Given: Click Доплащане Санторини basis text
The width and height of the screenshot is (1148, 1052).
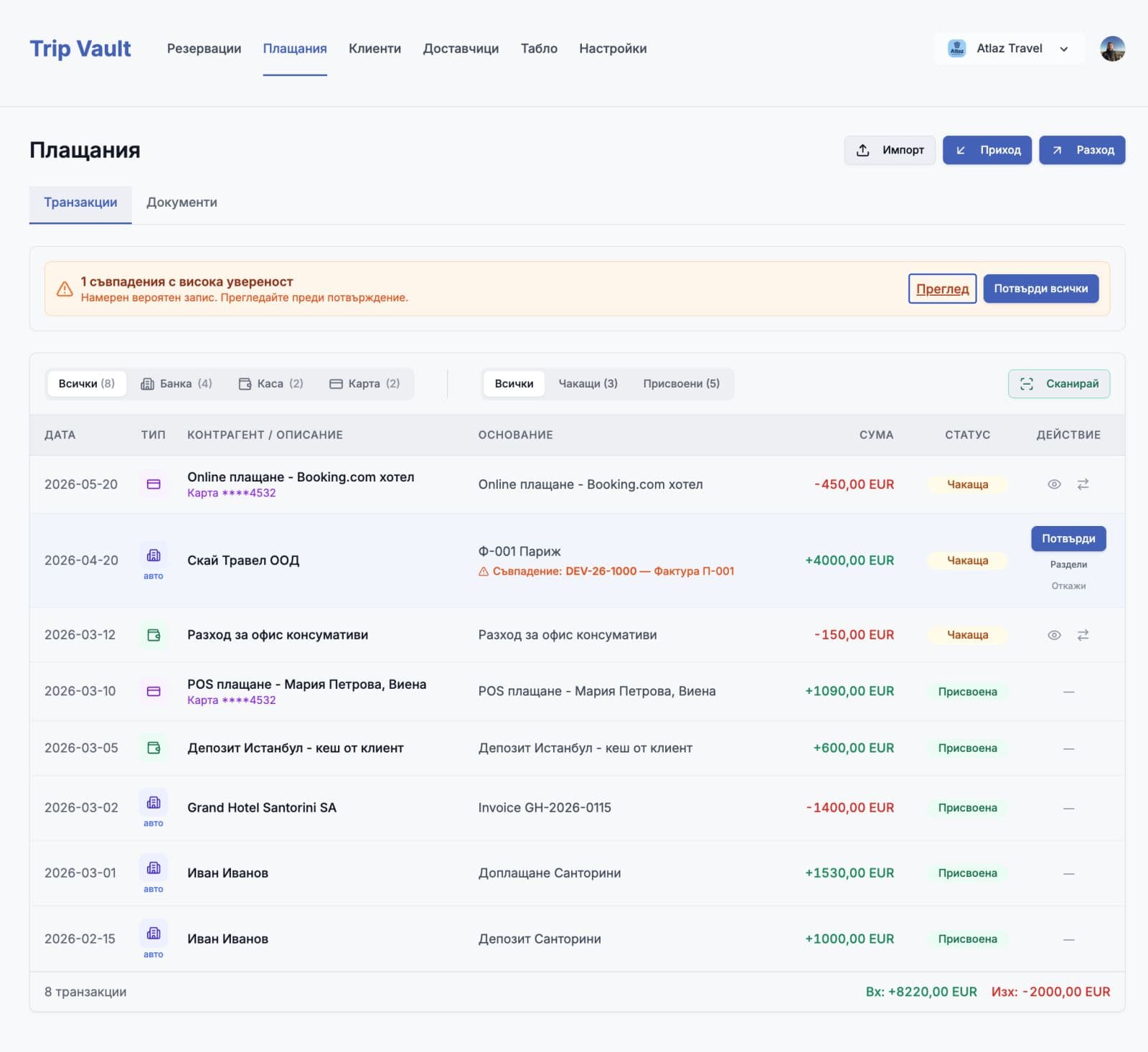Looking at the screenshot, I should point(550,873).
